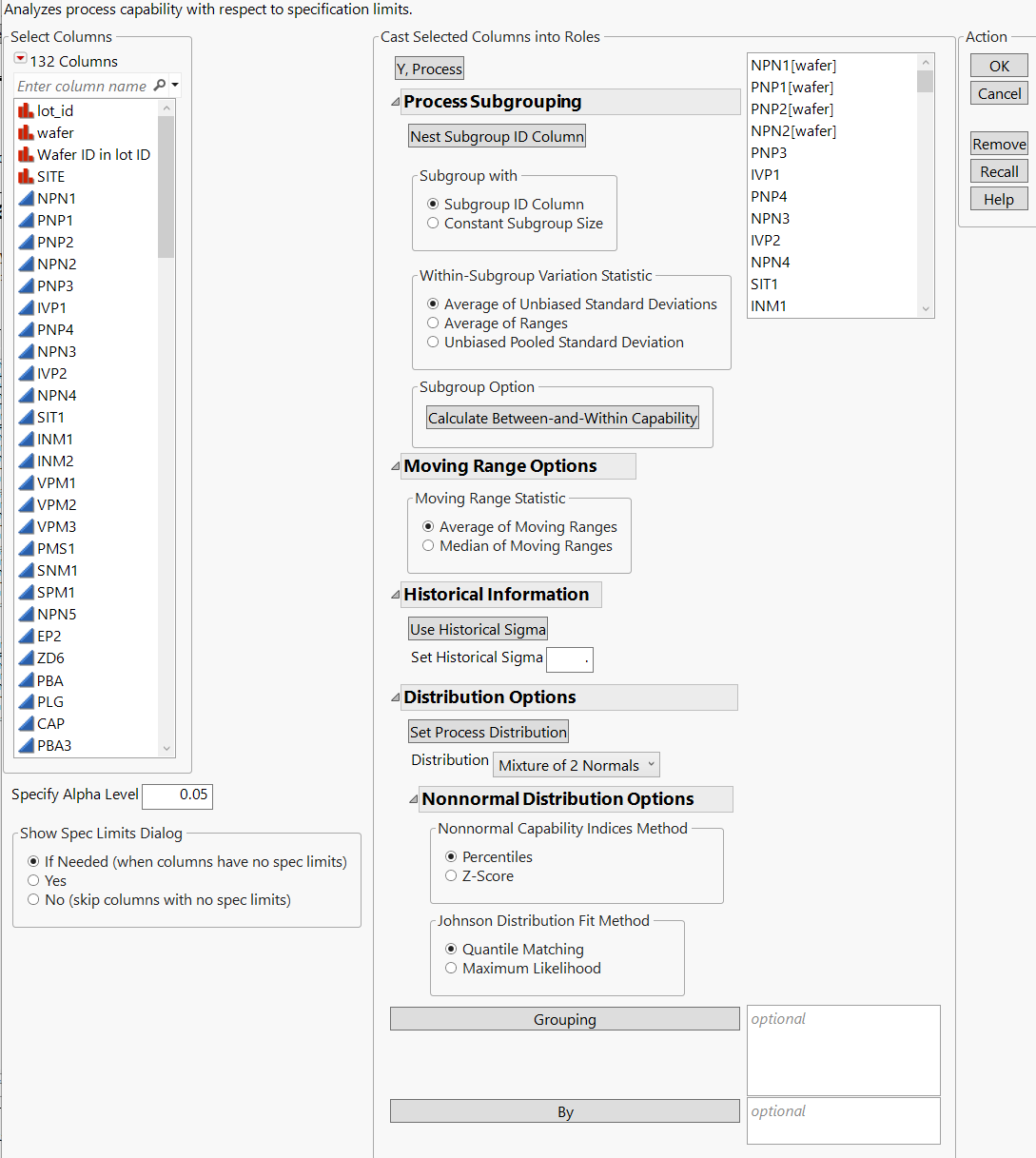Click the red triangle menu beside 132 Columns

click(19, 58)
